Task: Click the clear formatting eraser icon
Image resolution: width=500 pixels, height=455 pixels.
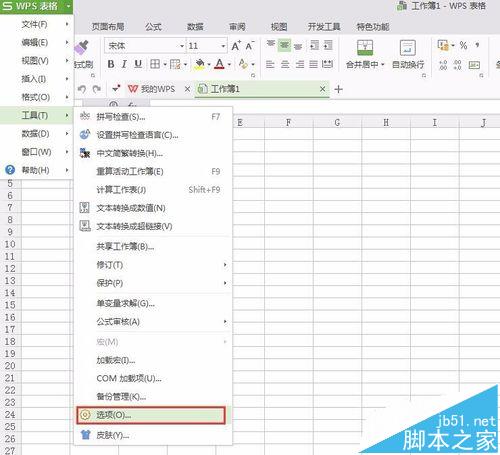Action: click(243, 64)
